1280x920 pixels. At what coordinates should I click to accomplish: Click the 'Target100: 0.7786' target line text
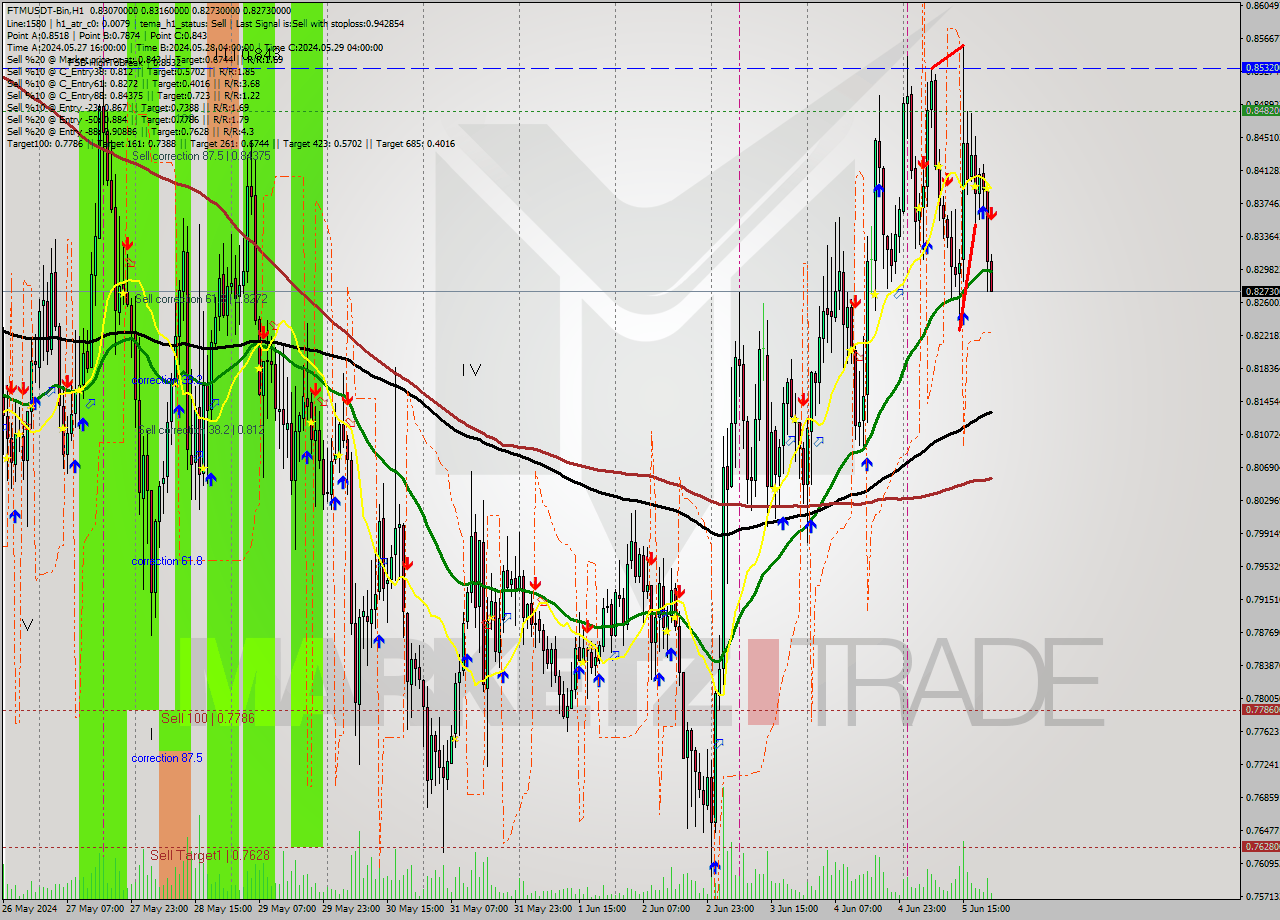tap(44, 144)
